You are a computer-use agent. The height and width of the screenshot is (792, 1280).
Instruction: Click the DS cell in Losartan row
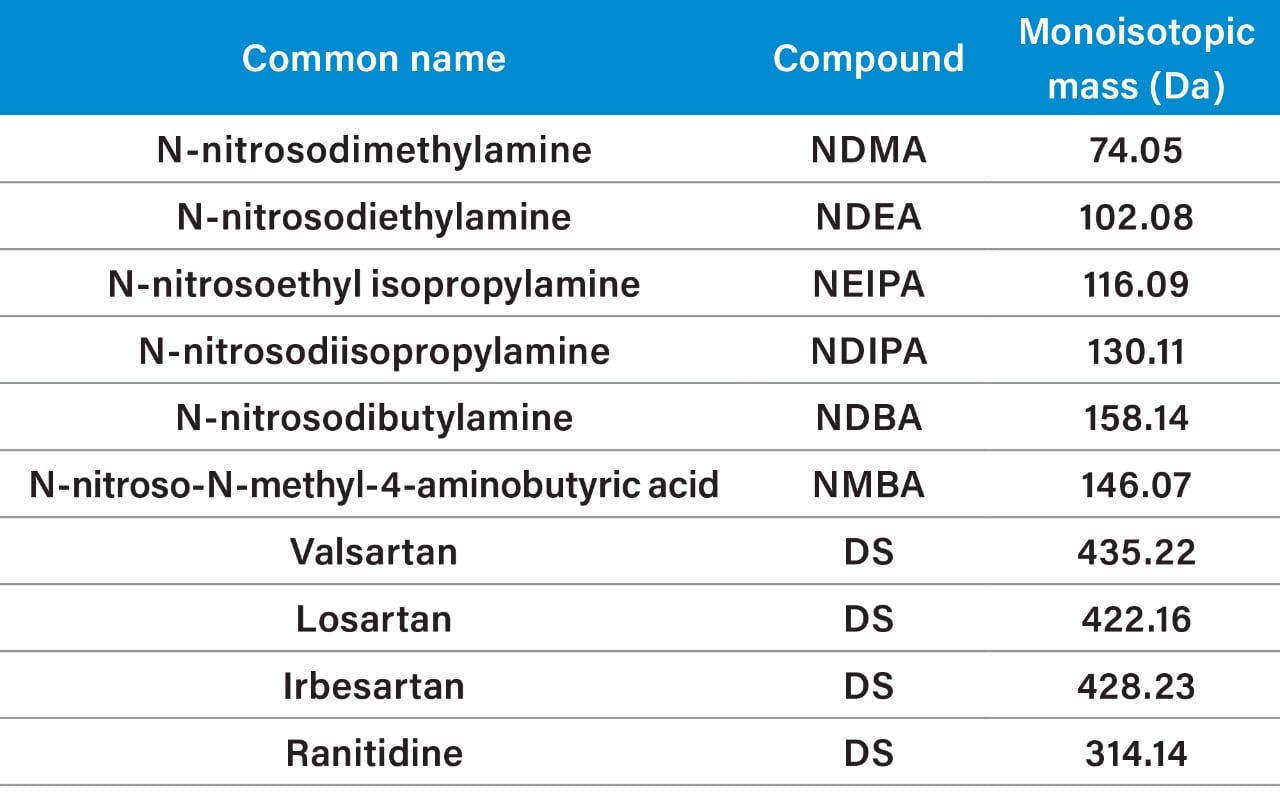tap(868, 619)
